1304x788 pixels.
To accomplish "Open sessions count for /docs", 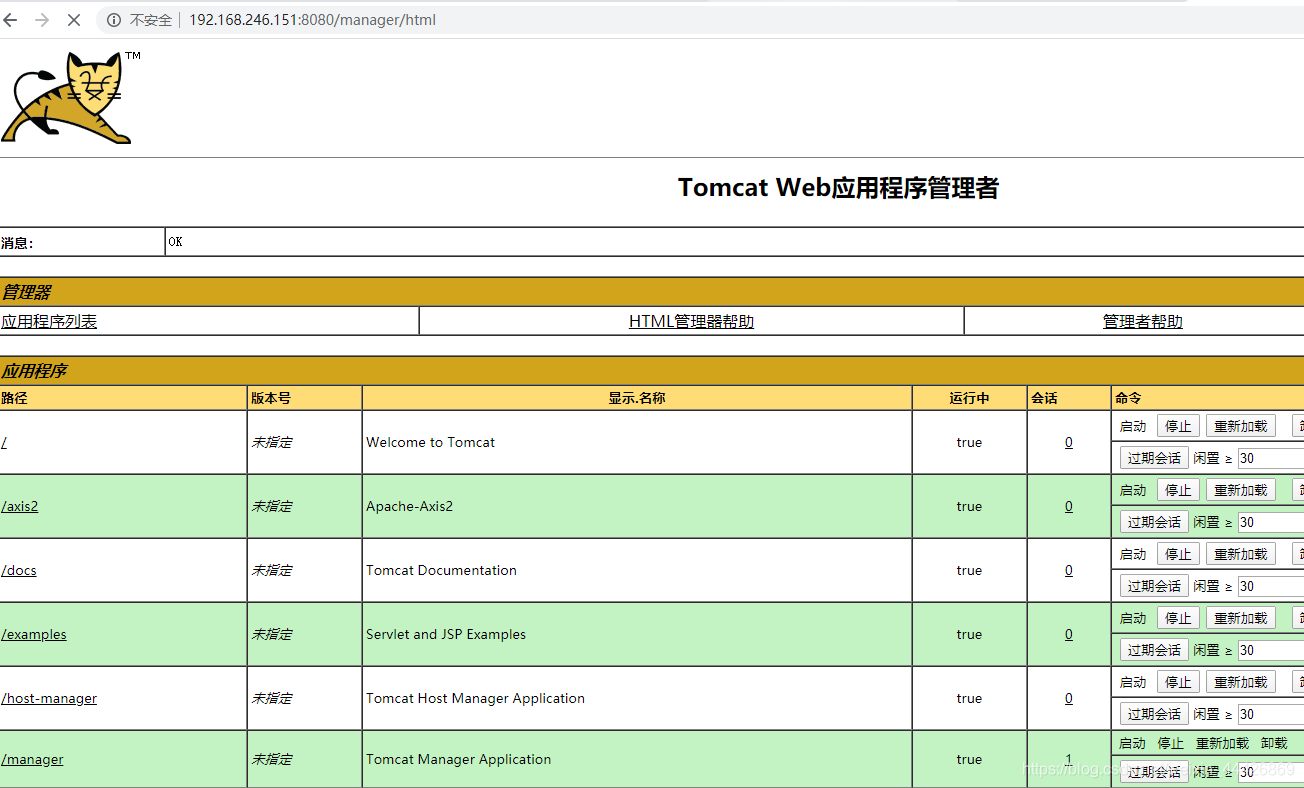I will [1068, 570].
